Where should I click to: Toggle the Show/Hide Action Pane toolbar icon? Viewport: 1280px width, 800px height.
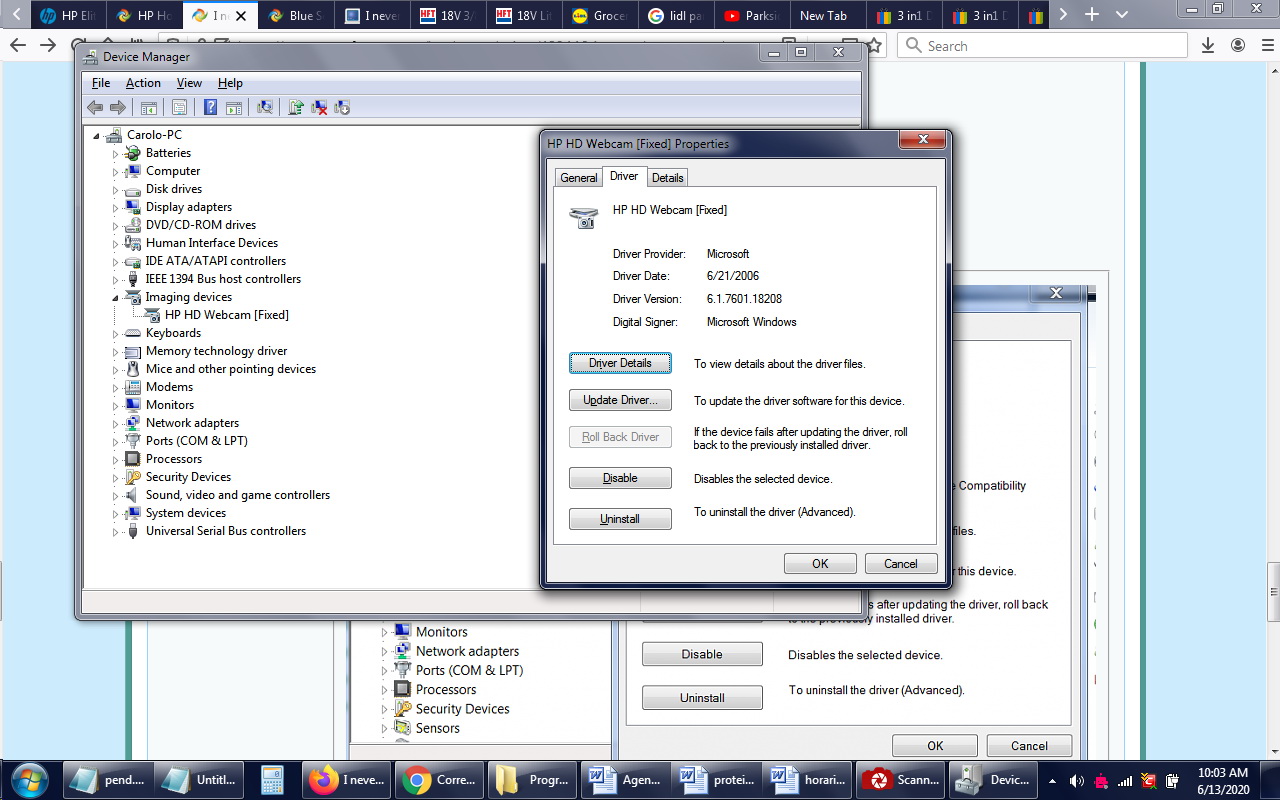click(234, 107)
